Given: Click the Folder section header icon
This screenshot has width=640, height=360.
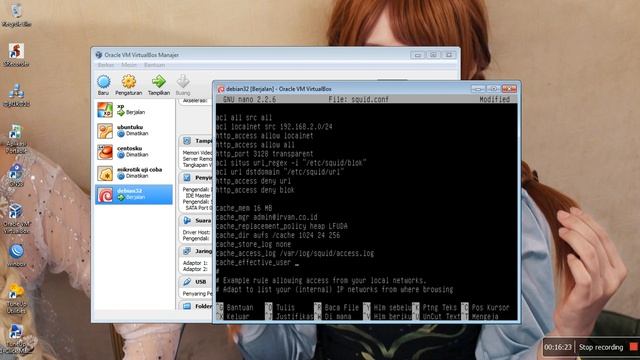Looking at the screenshot, I should pos(187,306).
